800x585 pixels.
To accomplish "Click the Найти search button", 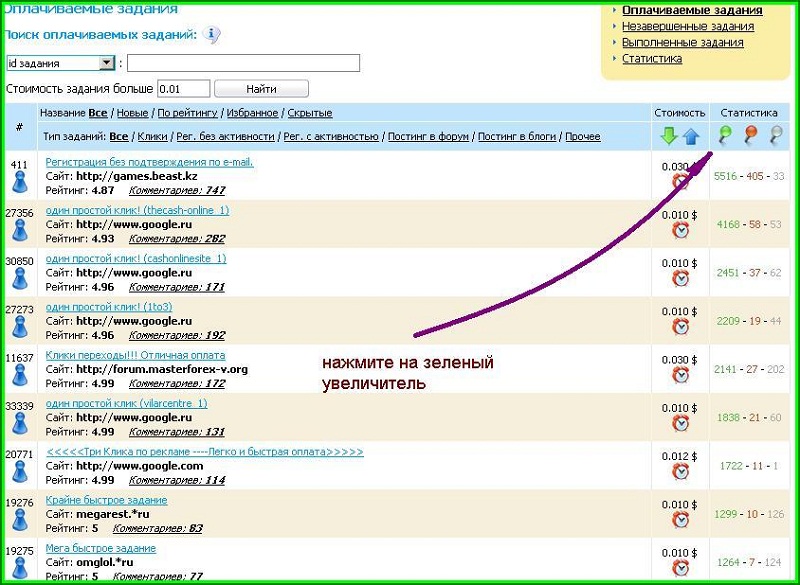I will (x=261, y=89).
